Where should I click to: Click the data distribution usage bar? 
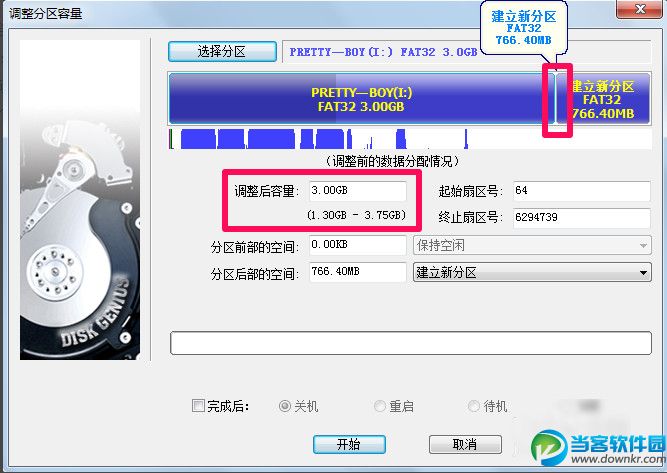click(x=410, y=139)
